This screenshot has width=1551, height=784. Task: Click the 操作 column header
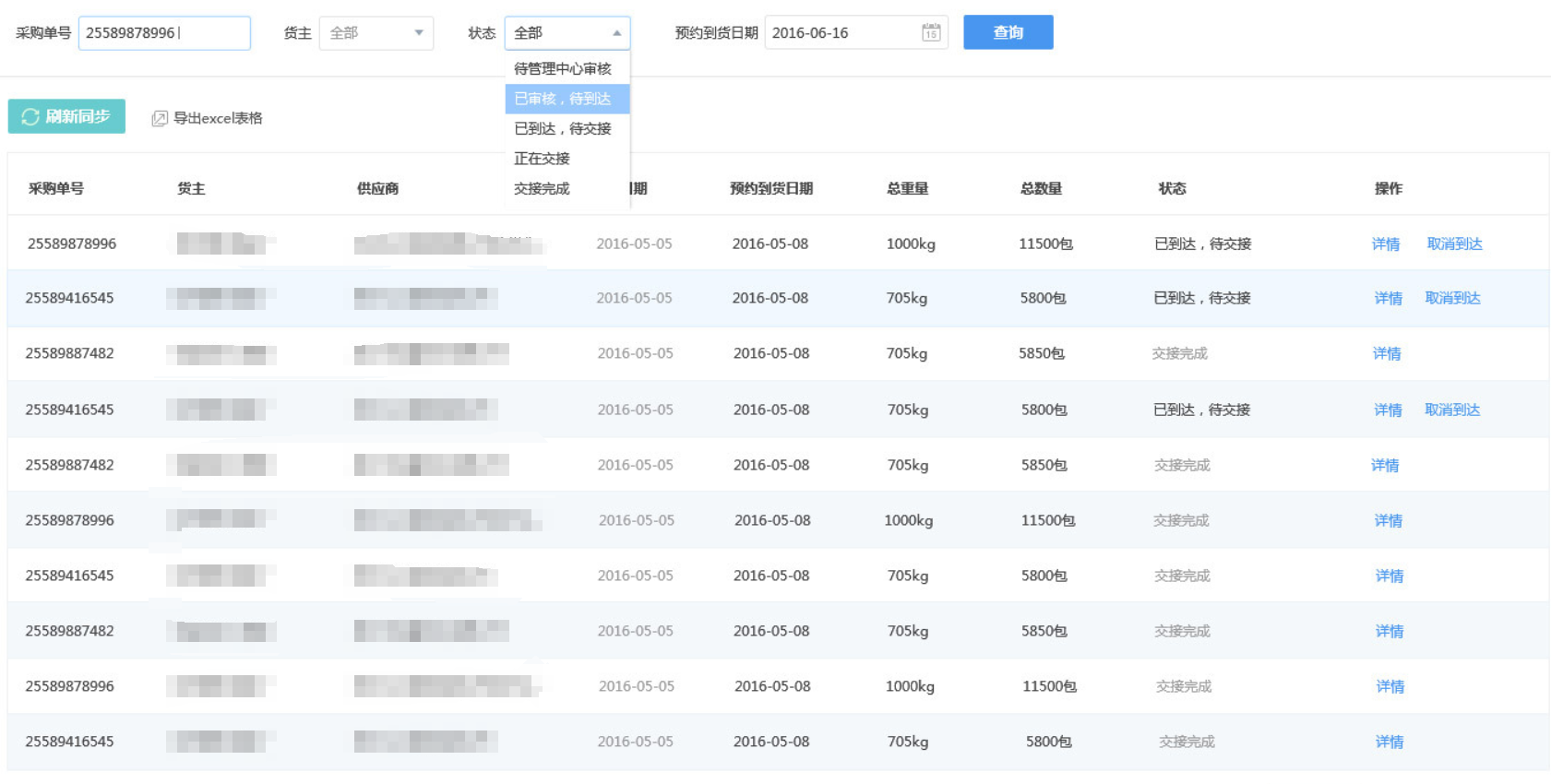pos(1388,188)
